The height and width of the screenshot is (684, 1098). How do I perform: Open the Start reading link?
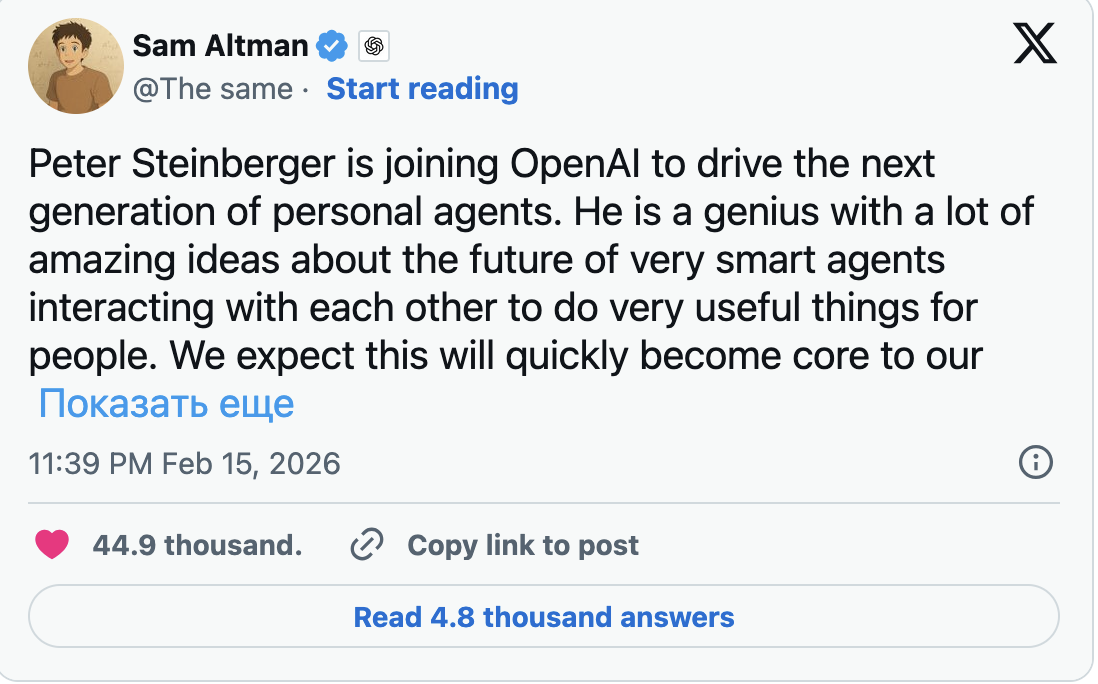click(422, 89)
